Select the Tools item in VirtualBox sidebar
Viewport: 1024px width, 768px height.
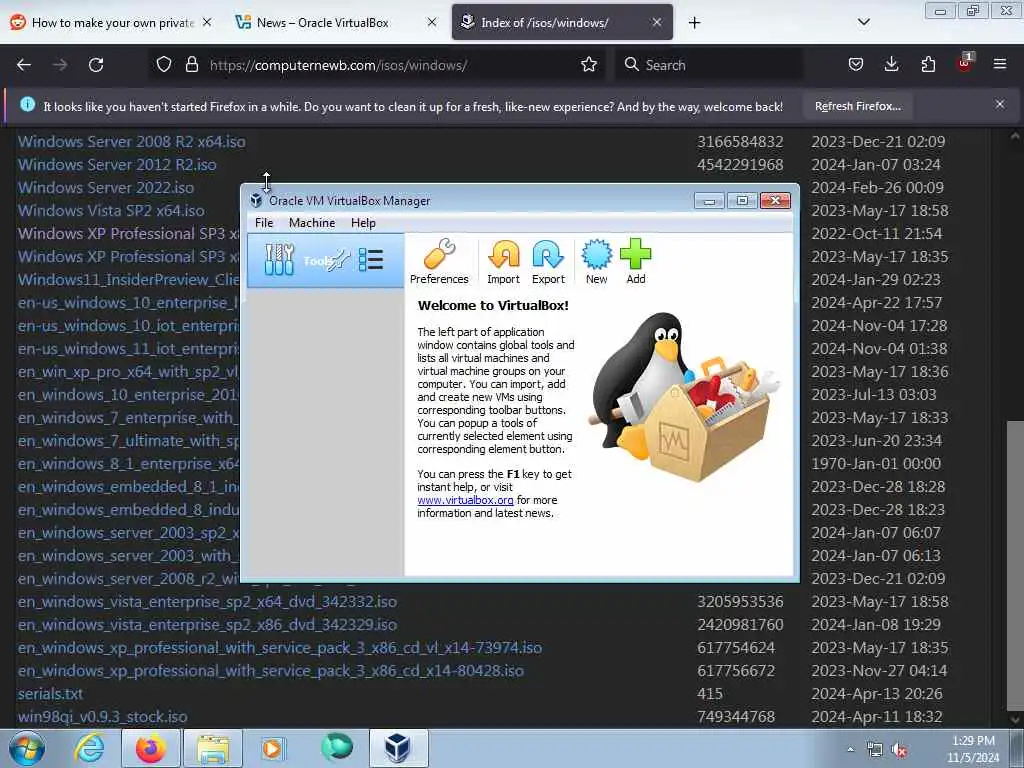pos(325,261)
